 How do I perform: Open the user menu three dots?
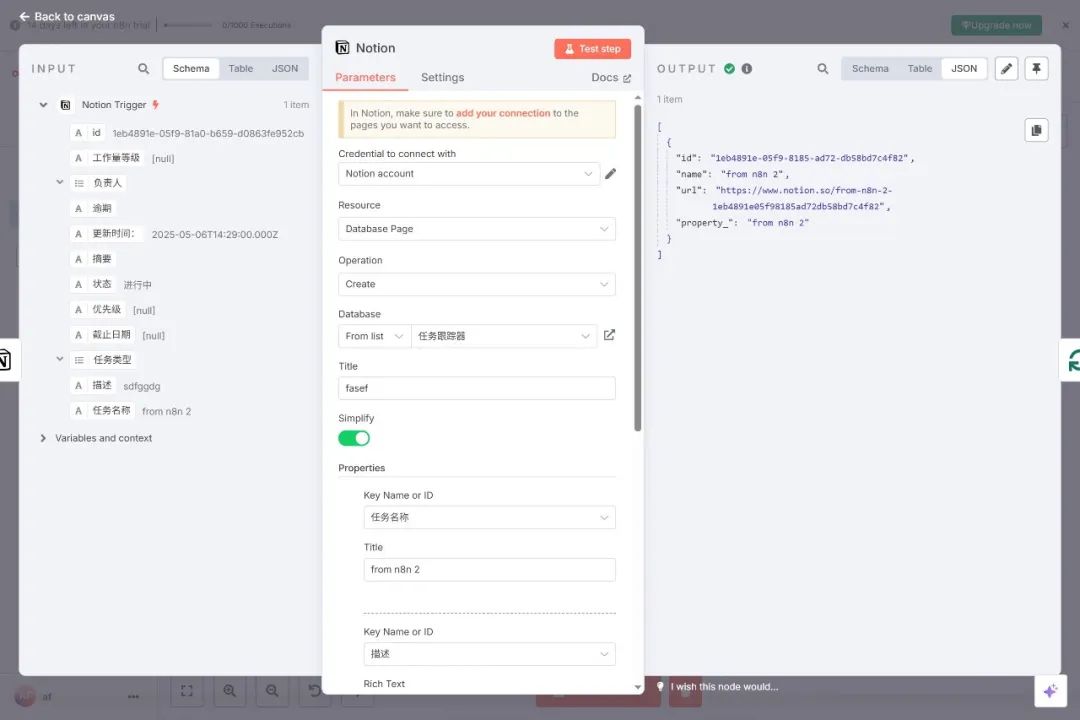[133, 697]
